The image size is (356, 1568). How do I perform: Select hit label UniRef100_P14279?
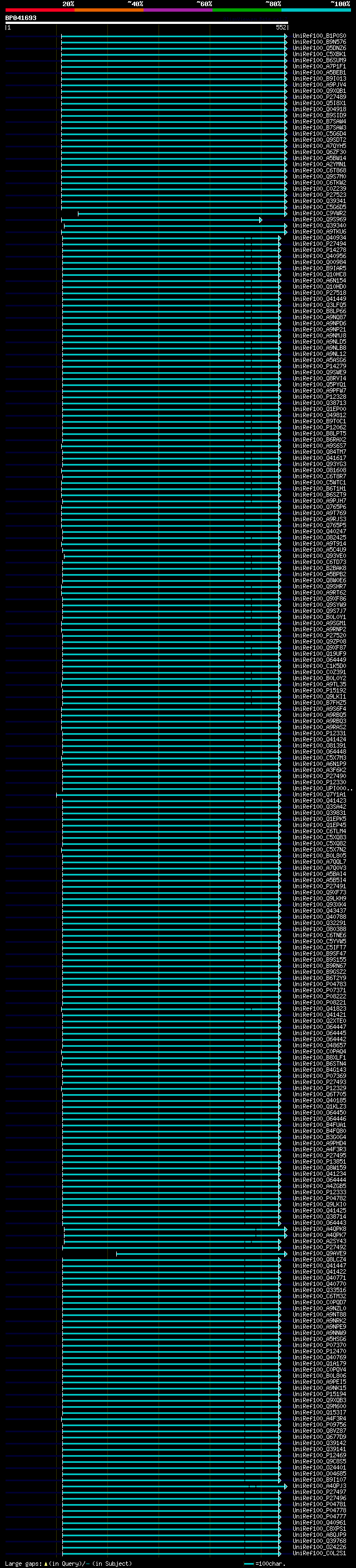[x=319, y=367]
